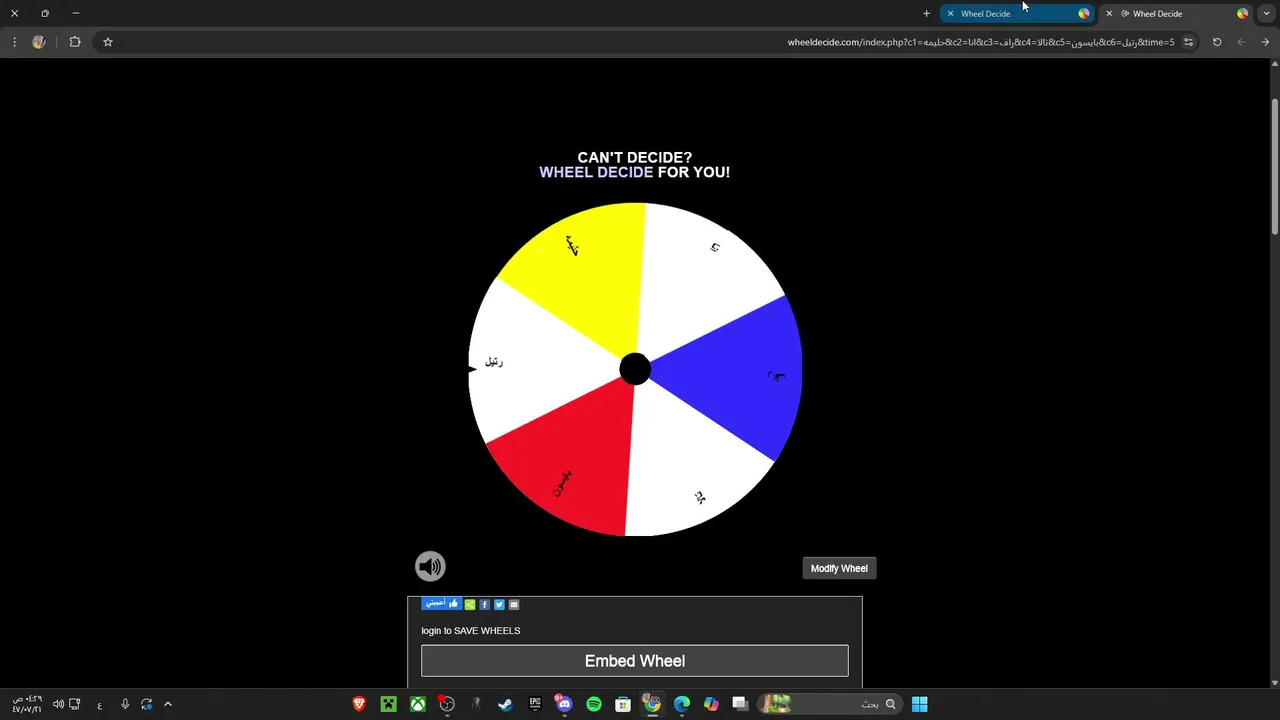Image resolution: width=1280 pixels, height=720 pixels.
Task: Reload the page
Action: tap(1217, 42)
